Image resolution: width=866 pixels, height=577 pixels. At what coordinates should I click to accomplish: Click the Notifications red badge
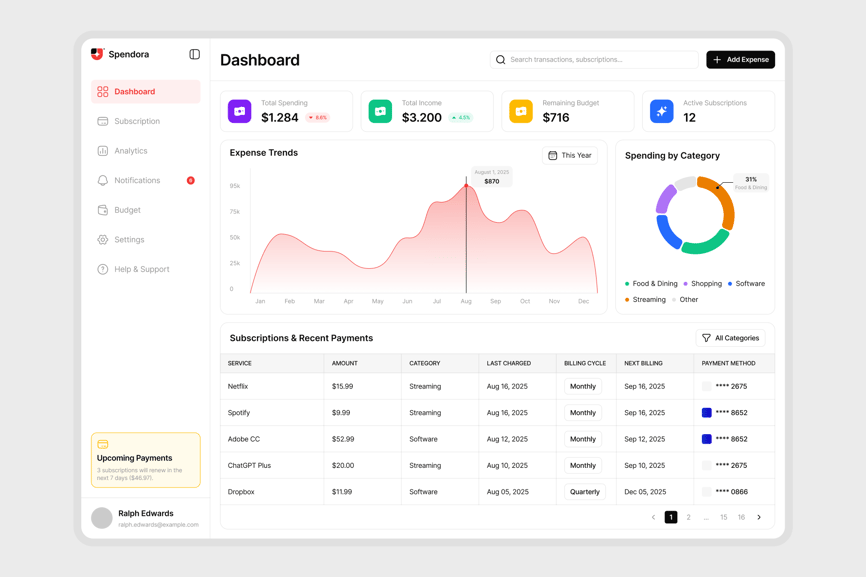[x=191, y=181]
